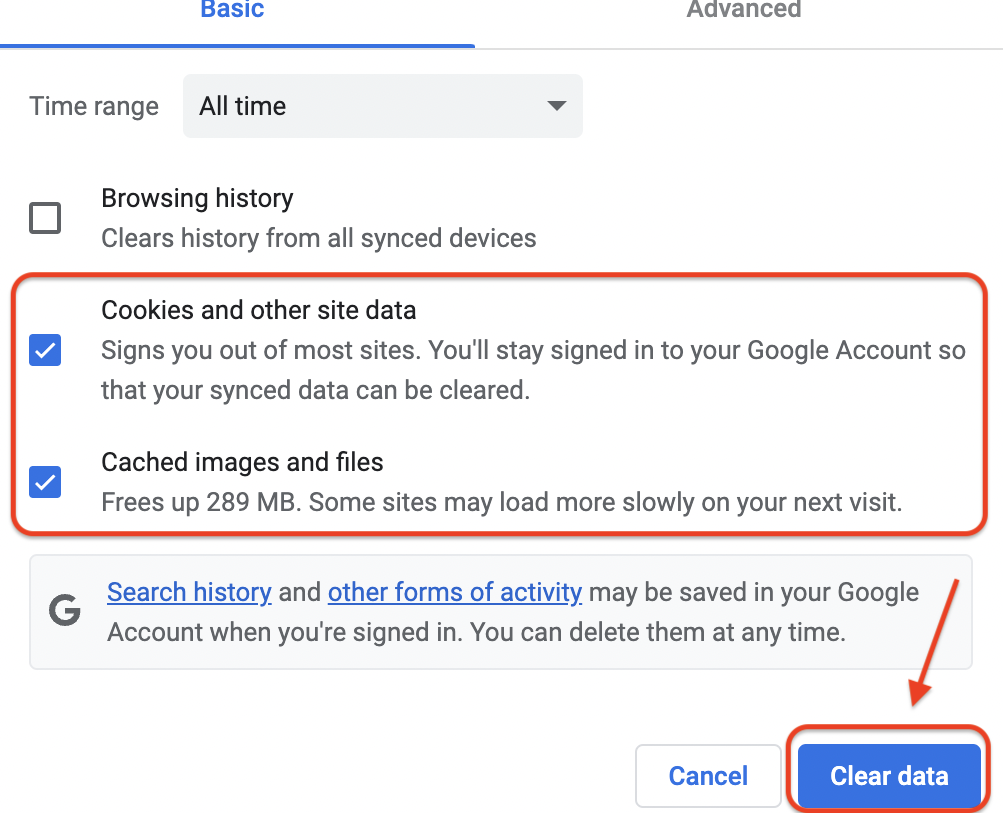Click the Cookies and other site data title
Image resolution: width=1003 pixels, height=813 pixels.
coord(258,310)
